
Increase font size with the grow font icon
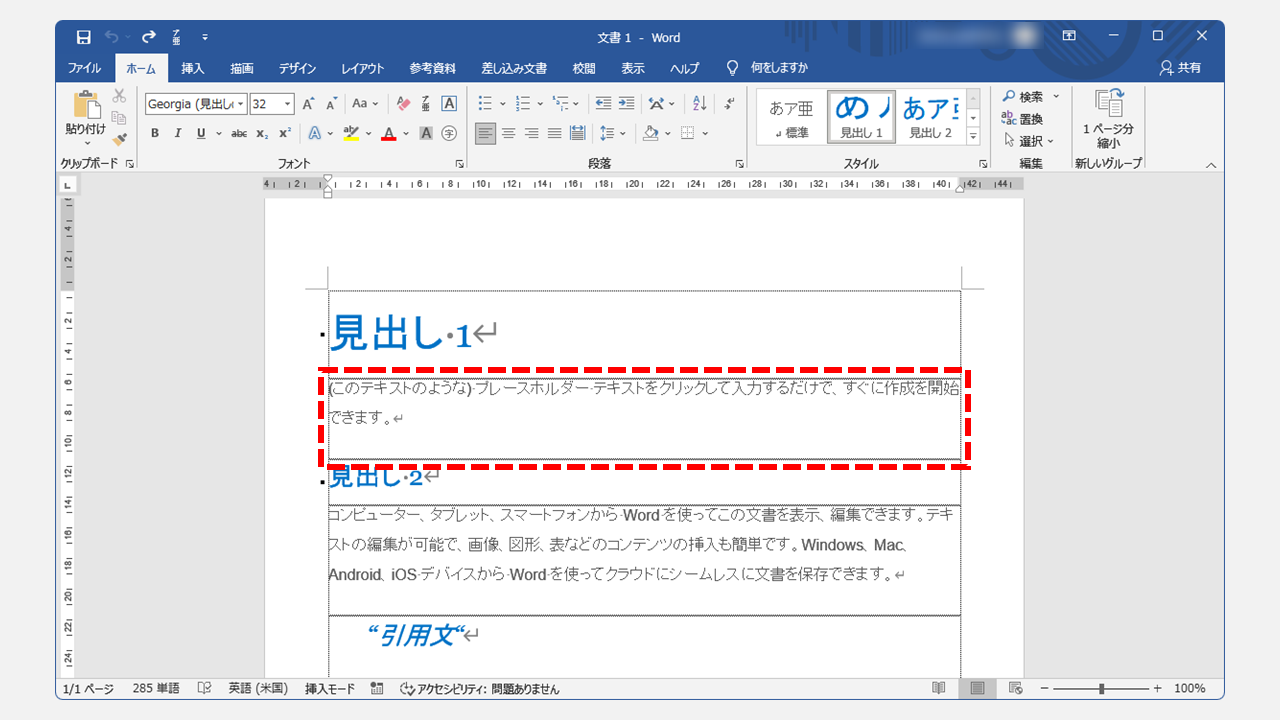tap(309, 104)
